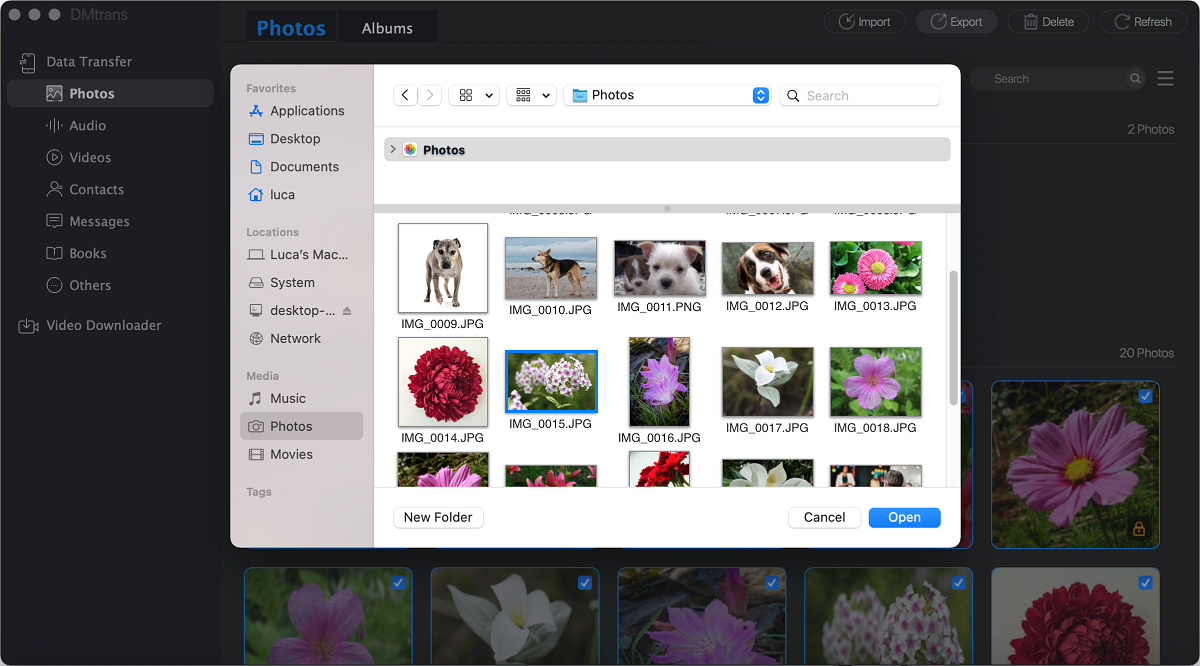
Task: Uncheck purple crocus photo checkbox in DMtrans
Action: [x=772, y=583]
